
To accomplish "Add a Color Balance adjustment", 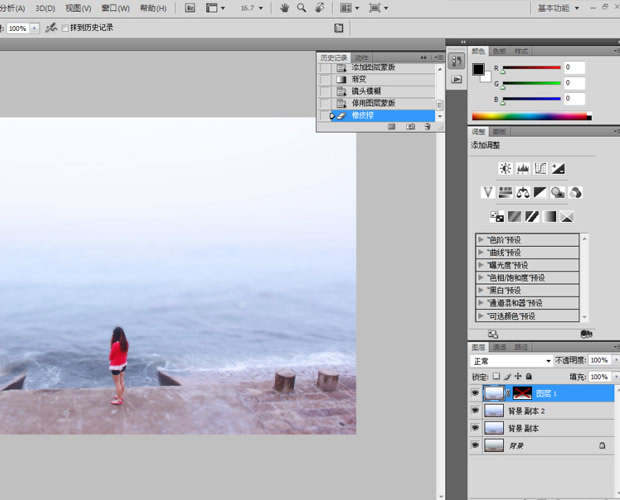I will click(523, 192).
